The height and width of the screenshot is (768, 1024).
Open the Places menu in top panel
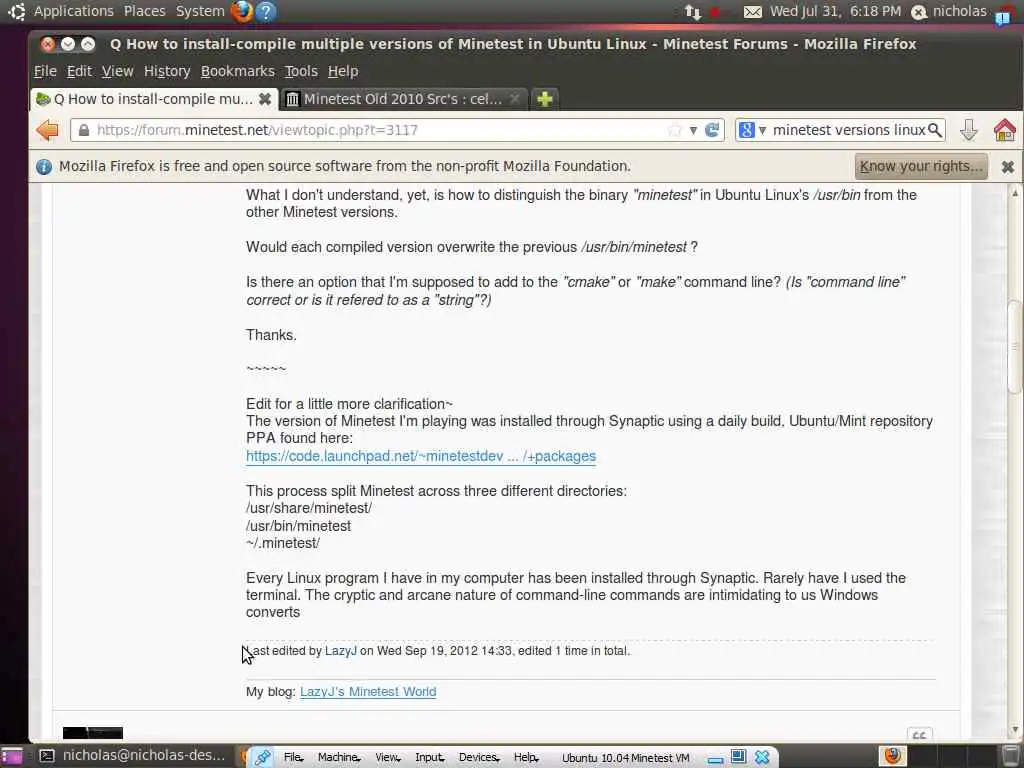[145, 12]
